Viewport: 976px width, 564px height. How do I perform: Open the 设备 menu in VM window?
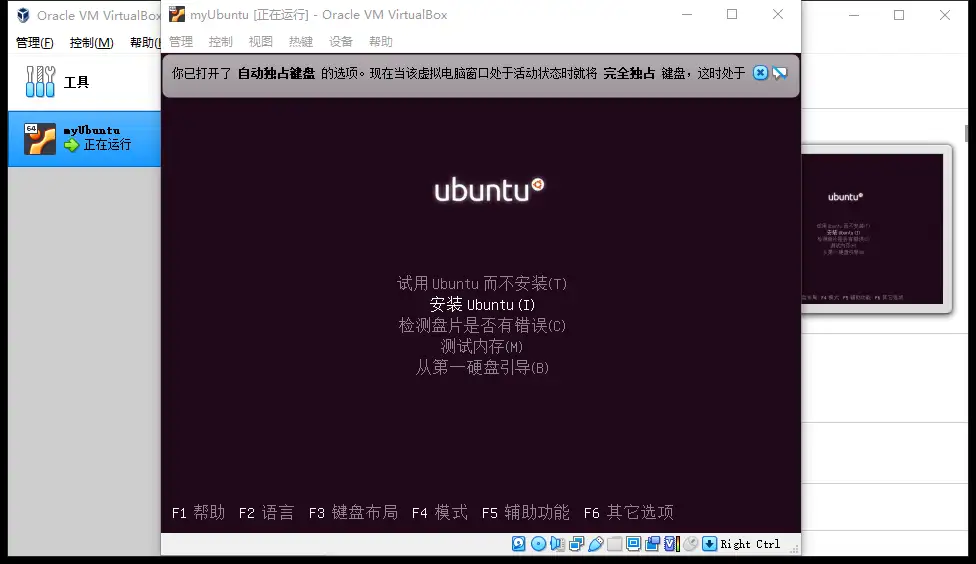point(341,42)
